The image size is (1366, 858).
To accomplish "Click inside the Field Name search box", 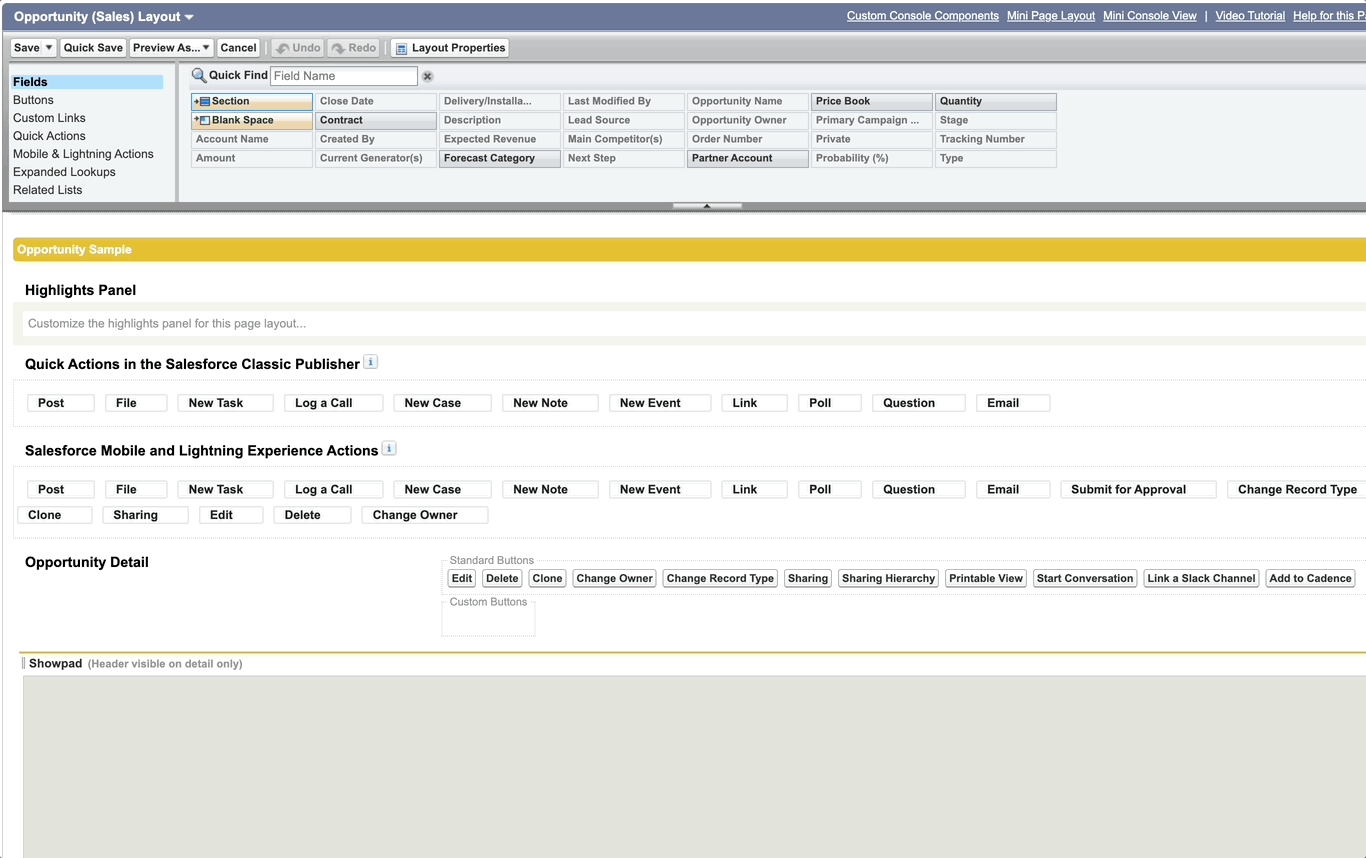I will click(344, 75).
